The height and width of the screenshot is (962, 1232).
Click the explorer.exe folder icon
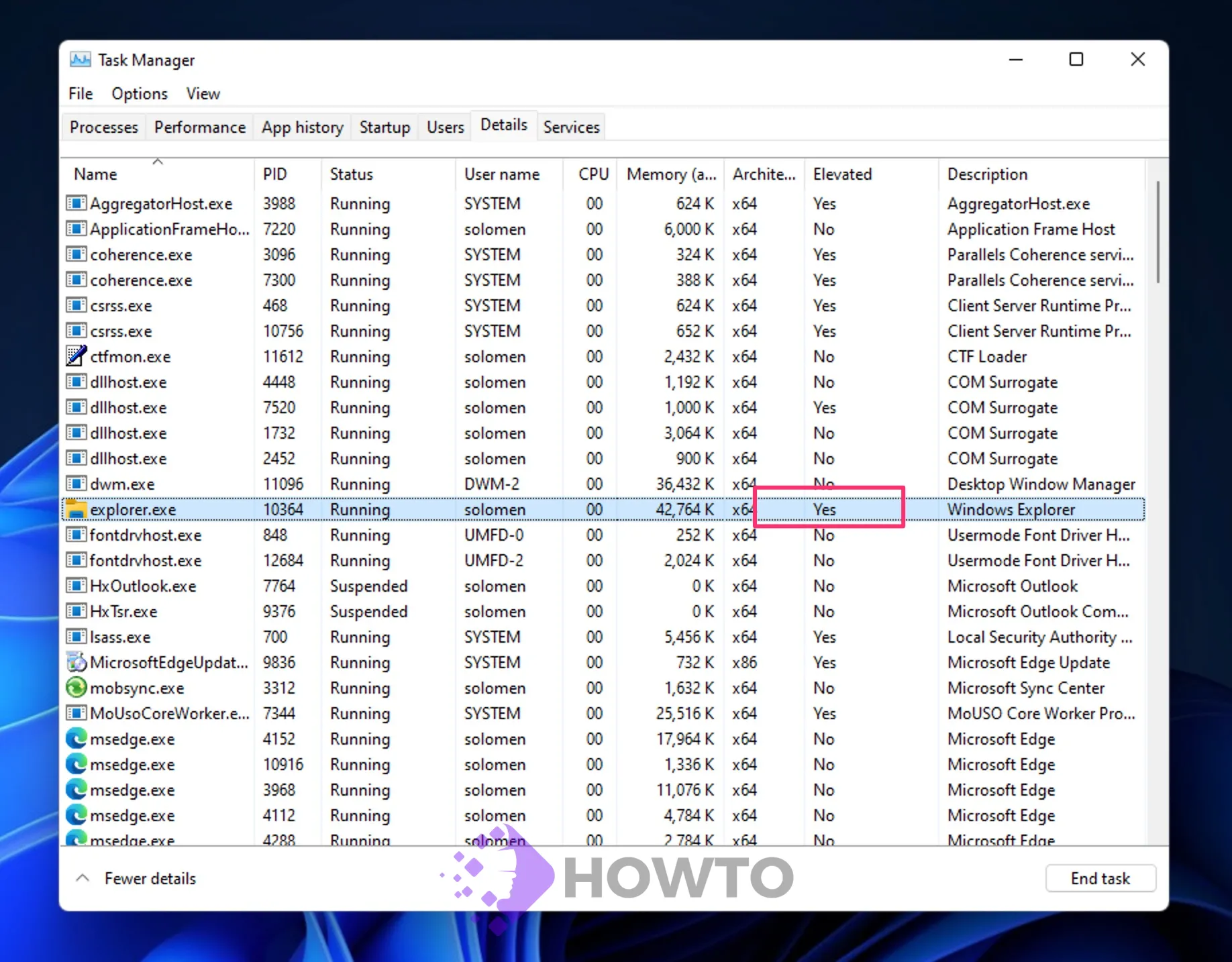coord(76,509)
